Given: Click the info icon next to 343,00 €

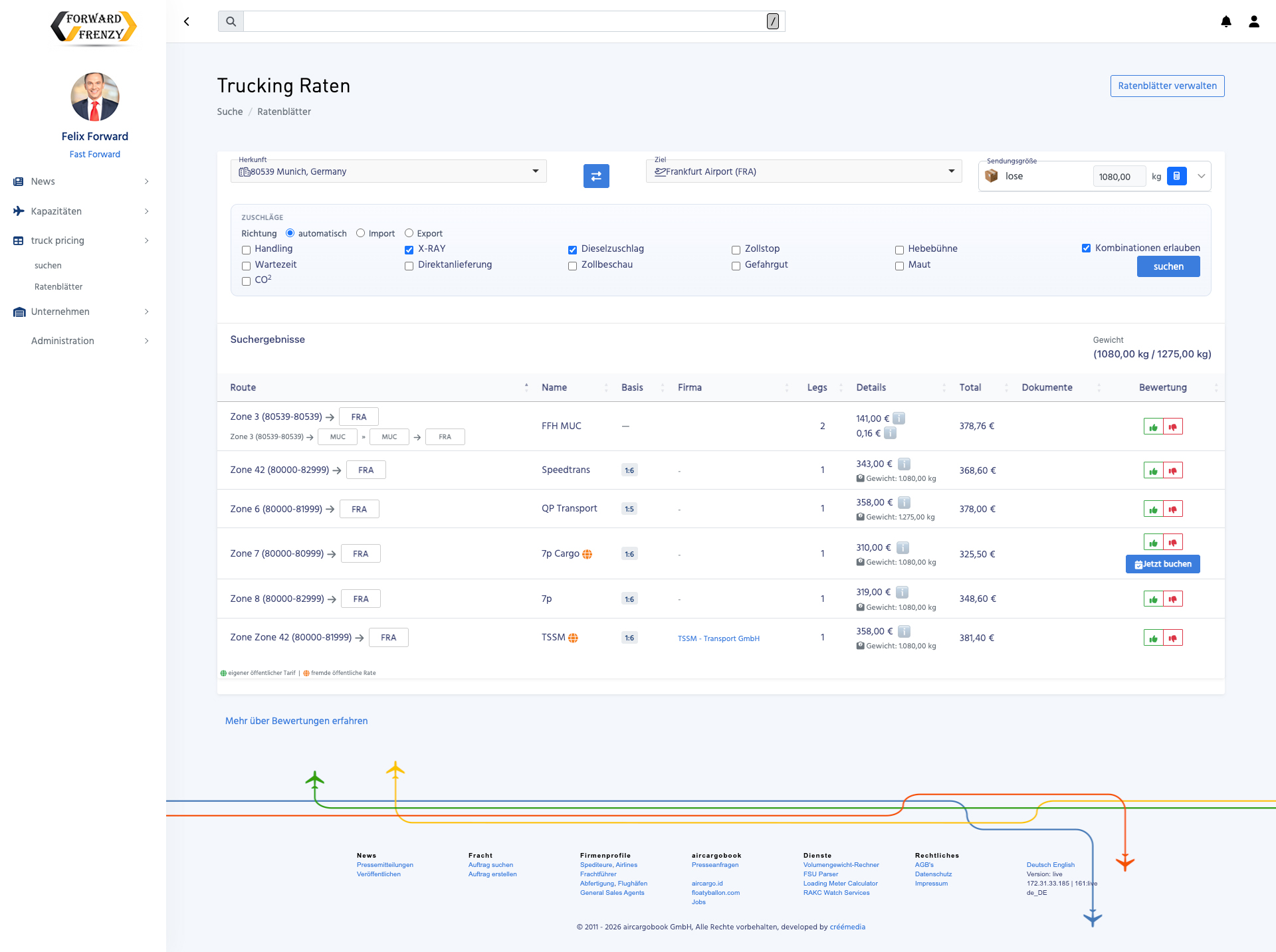Looking at the screenshot, I should click(904, 464).
